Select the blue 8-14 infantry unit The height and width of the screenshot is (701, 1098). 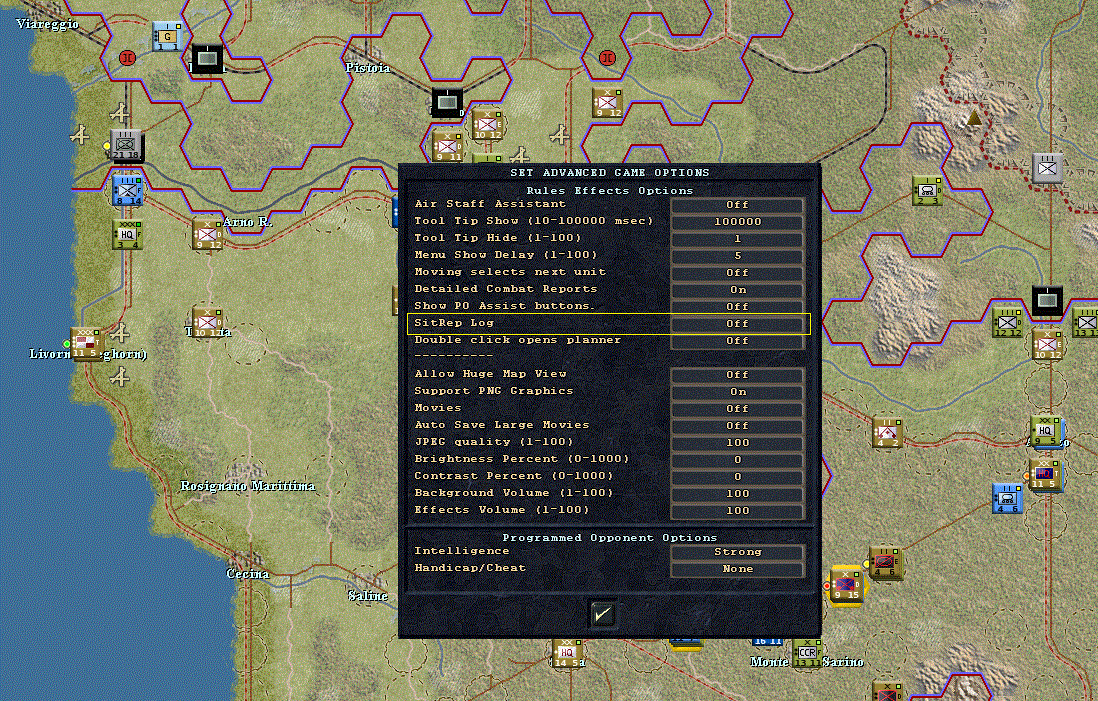click(x=127, y=190)
